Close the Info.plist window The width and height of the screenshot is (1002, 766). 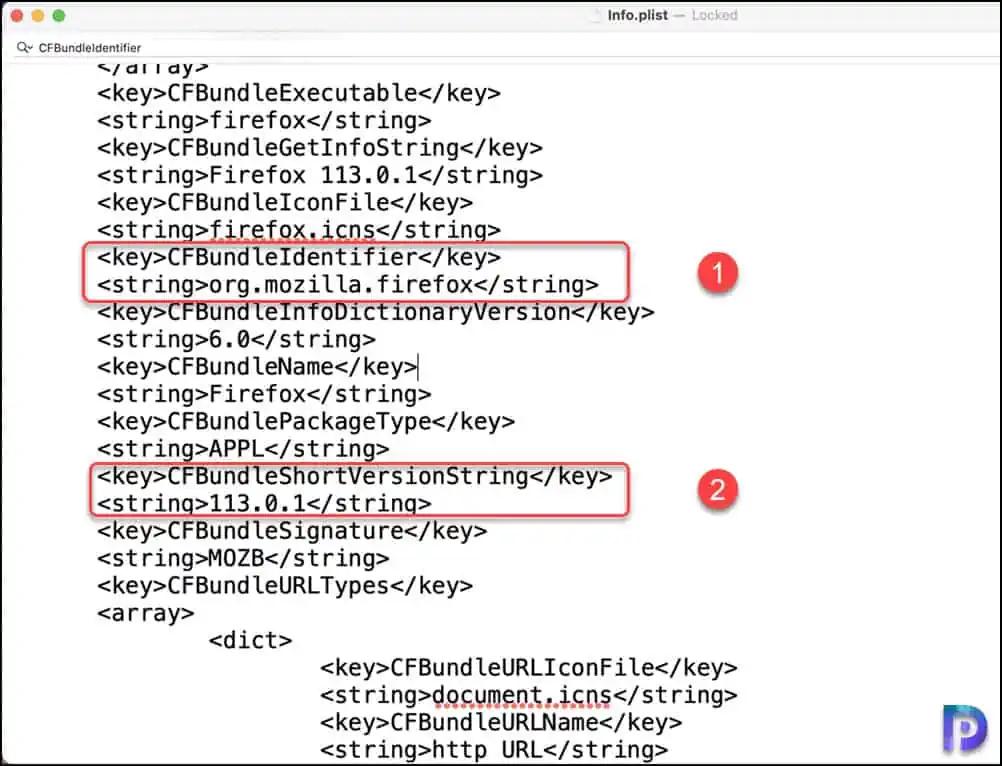click(17, 15)
